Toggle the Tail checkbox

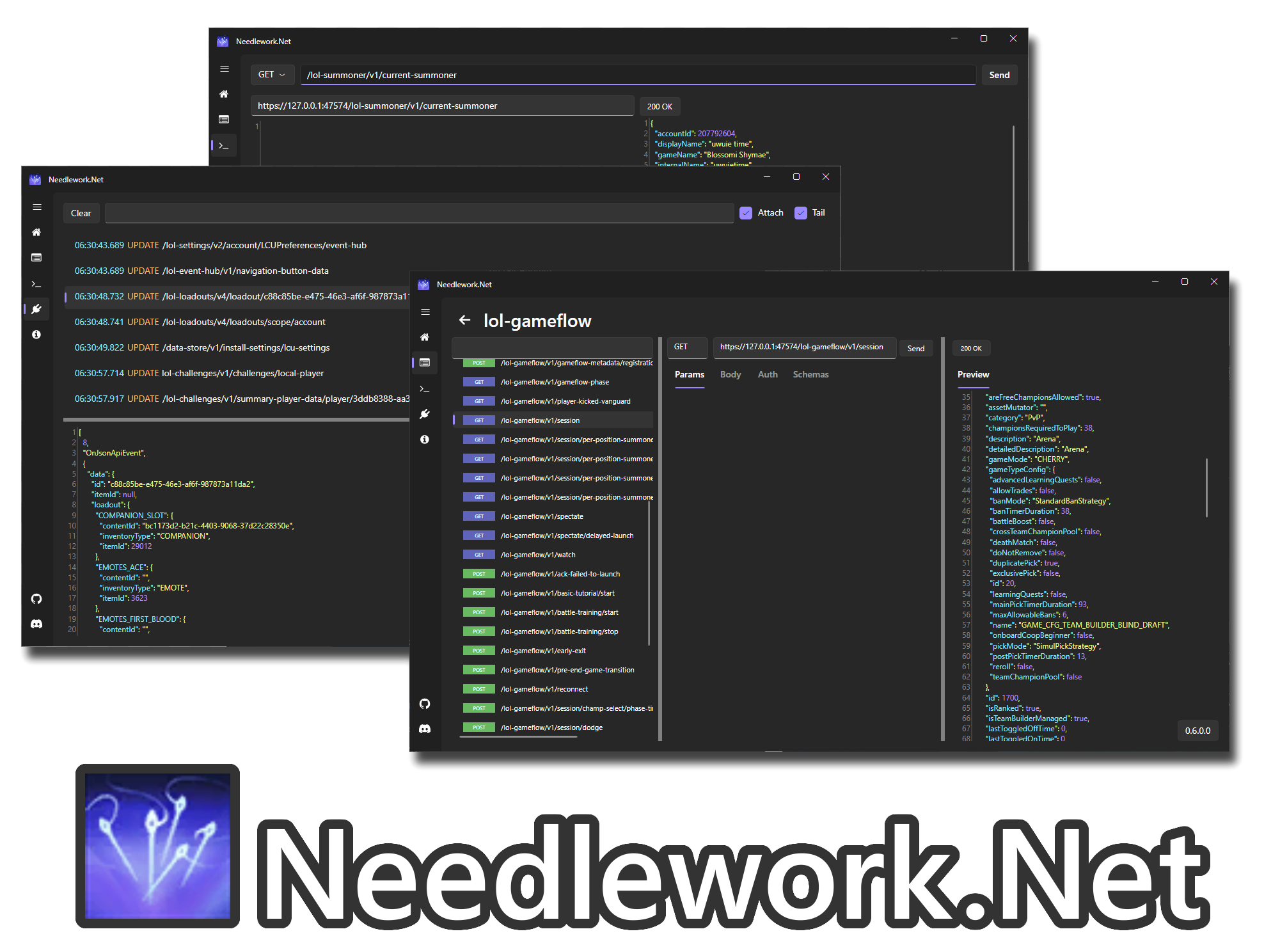[x=801, y=213]
